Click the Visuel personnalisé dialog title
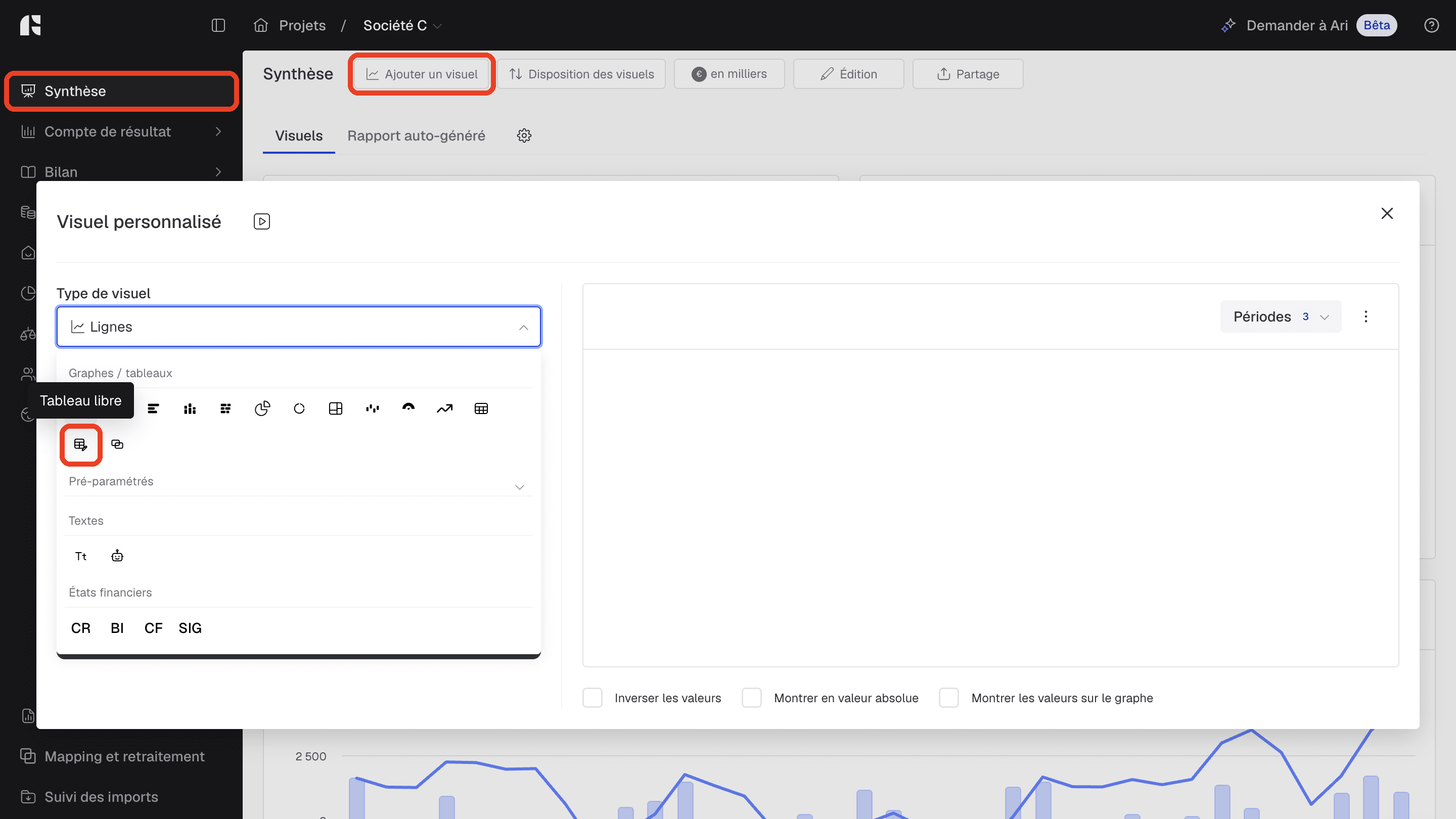 point(139,221)
